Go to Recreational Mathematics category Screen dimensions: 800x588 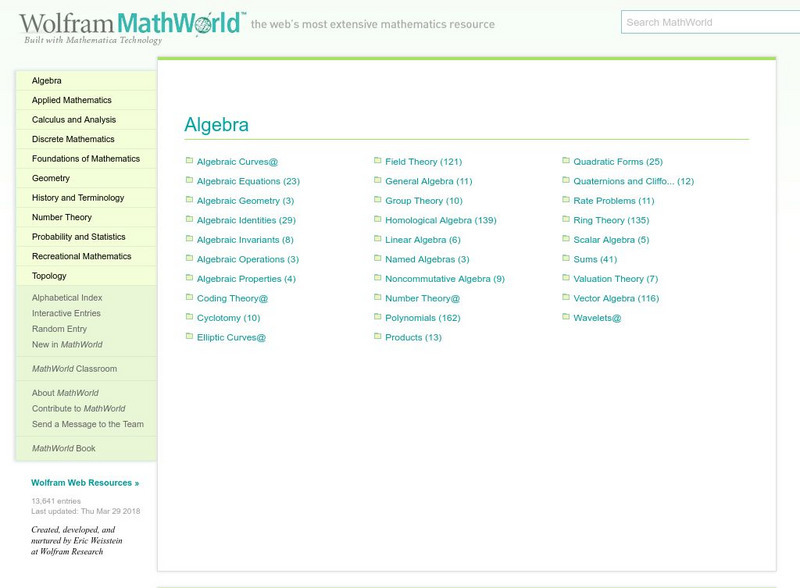[86, 256]
